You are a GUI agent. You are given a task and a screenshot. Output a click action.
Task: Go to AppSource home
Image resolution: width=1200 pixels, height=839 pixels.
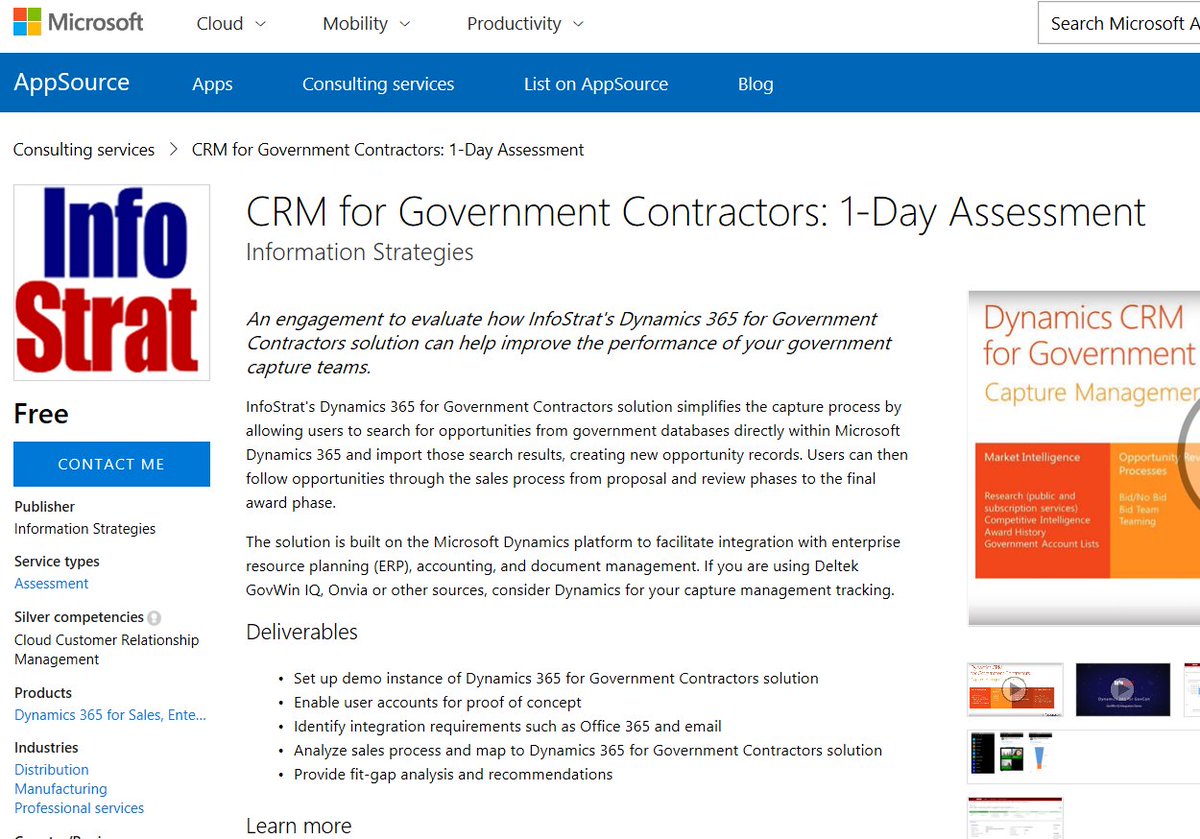(71, 82)
